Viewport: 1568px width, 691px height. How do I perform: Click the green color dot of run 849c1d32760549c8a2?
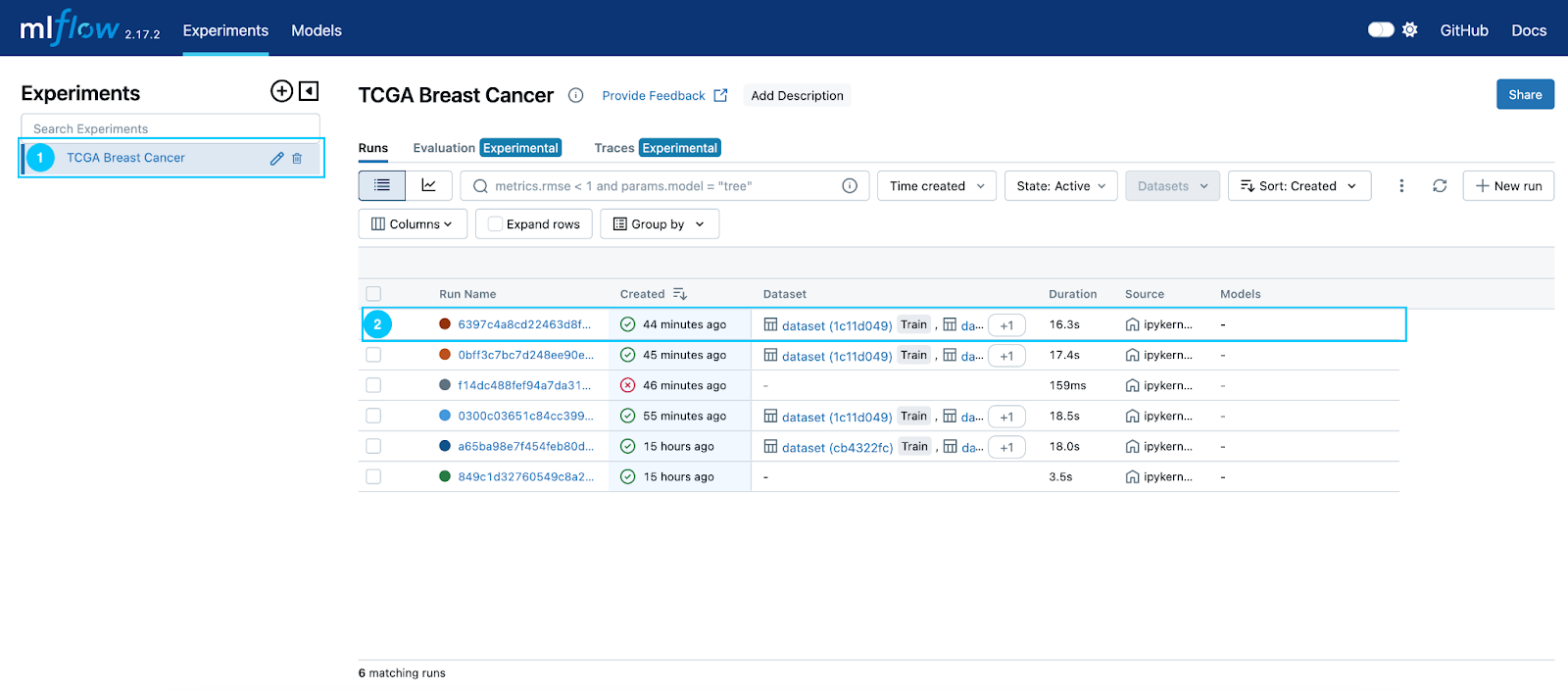click(x=445, y=477)
